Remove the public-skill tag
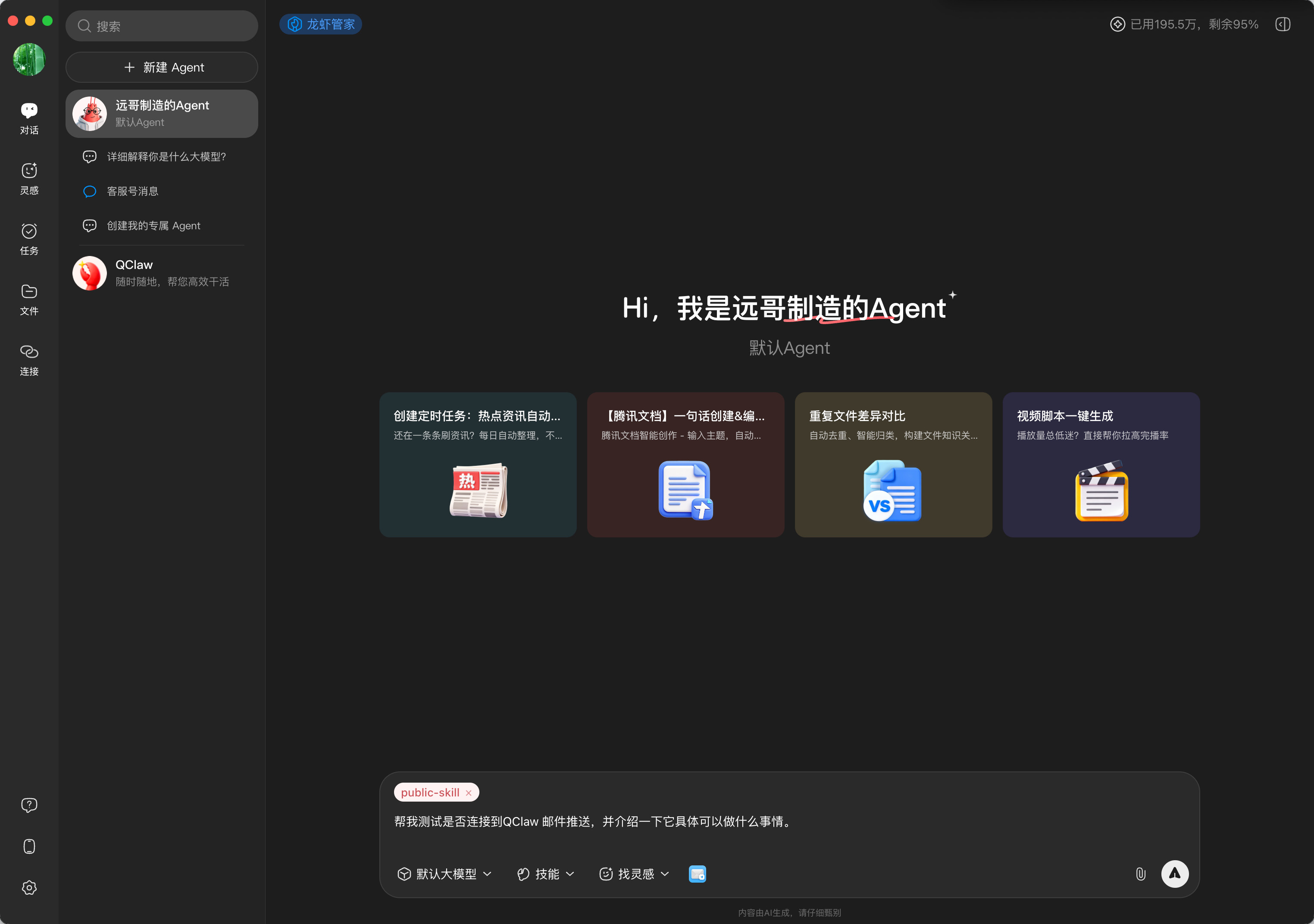This screenshot has width=1314, height=924. (x=469, y=793)
